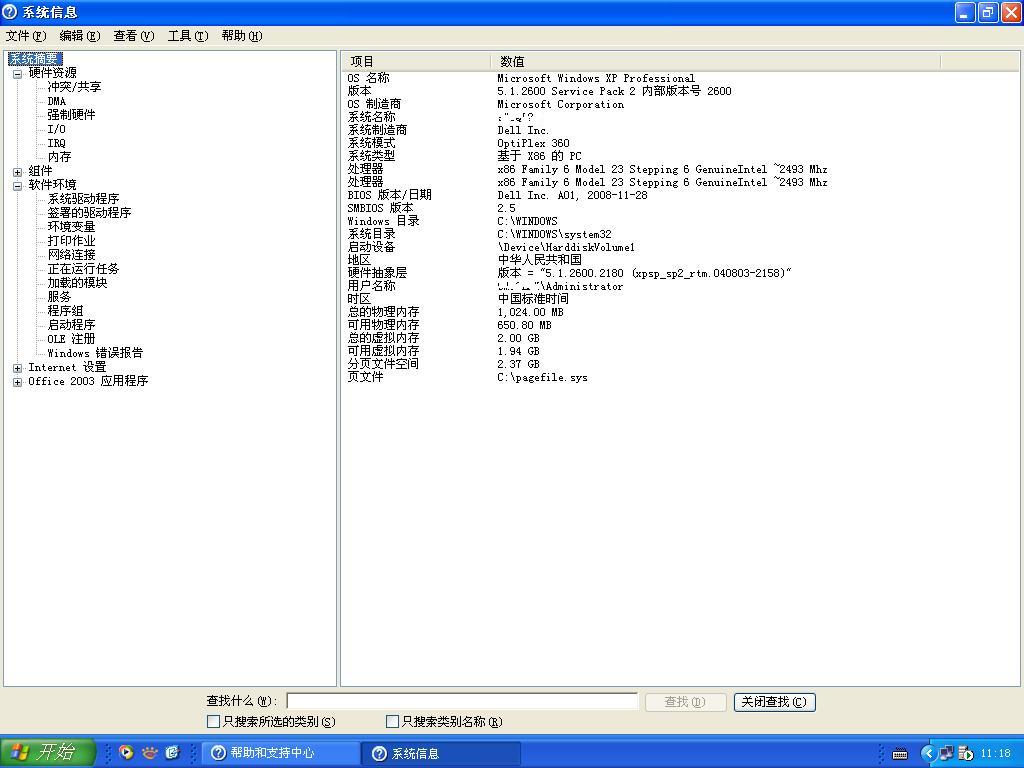Expand the 组件 tree node

(x=18, y=172)
